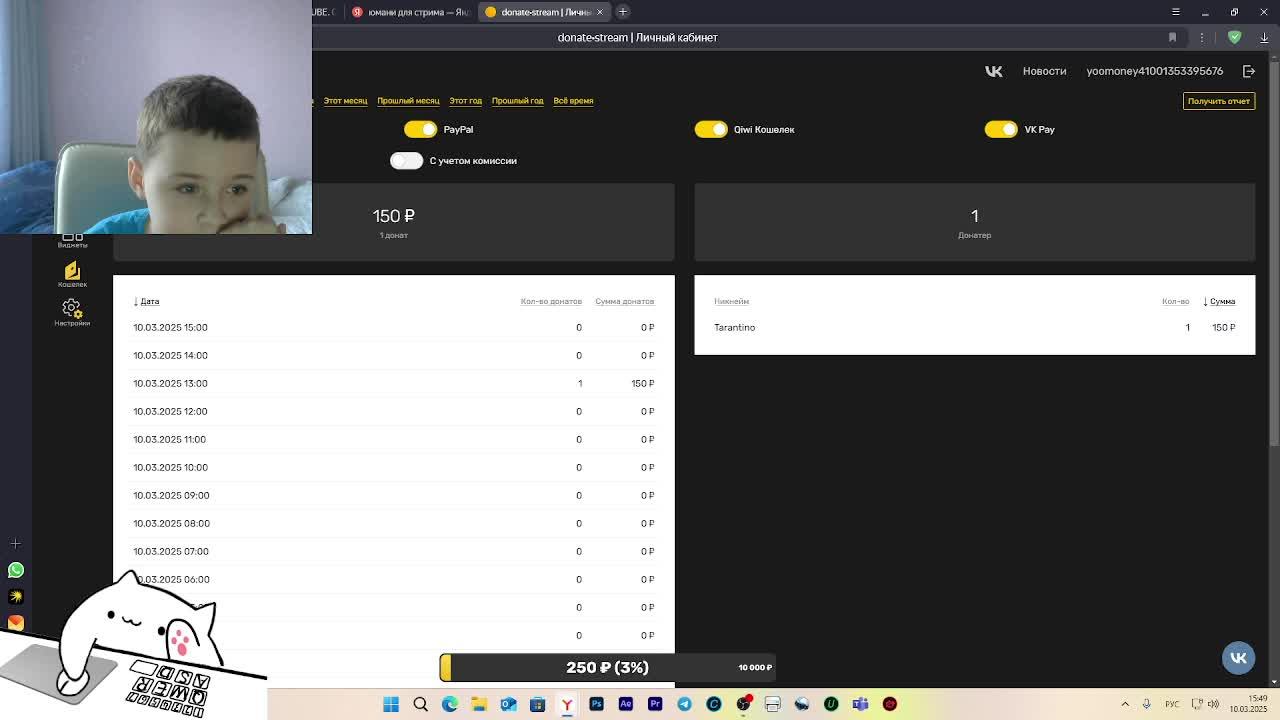Click the Получить отчет button
Image resolution: width=1280 pixels, height=720 pixels.
pos(1219,101)
